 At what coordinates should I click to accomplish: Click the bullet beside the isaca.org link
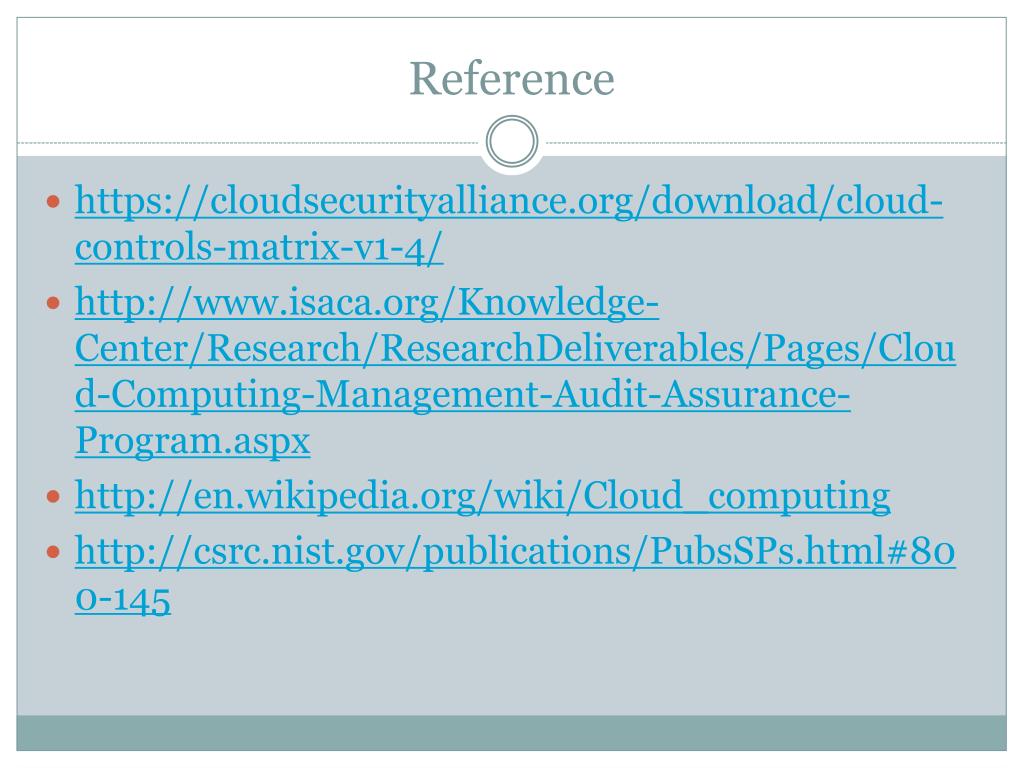54,303
